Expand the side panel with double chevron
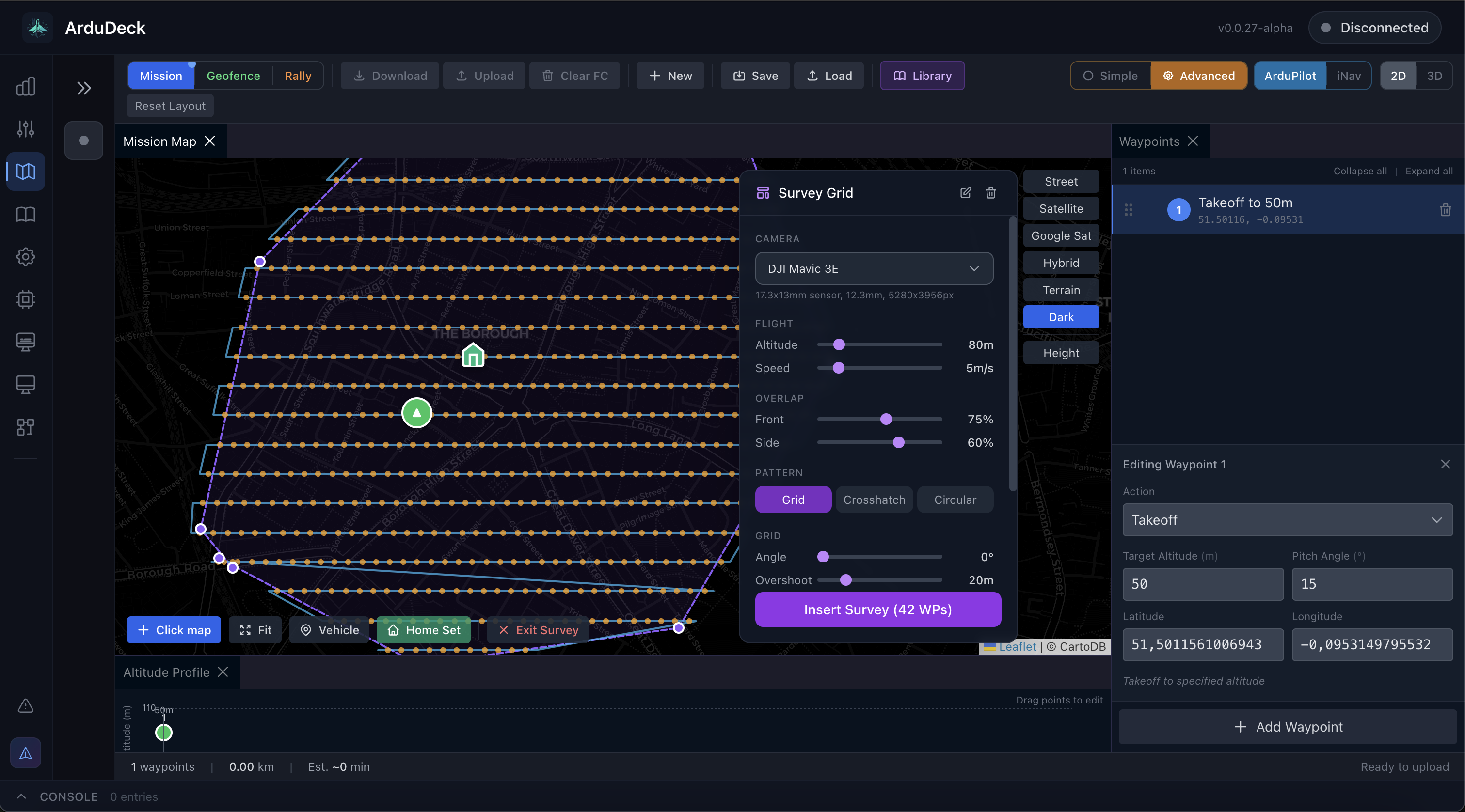 click(x=83, y=88)
